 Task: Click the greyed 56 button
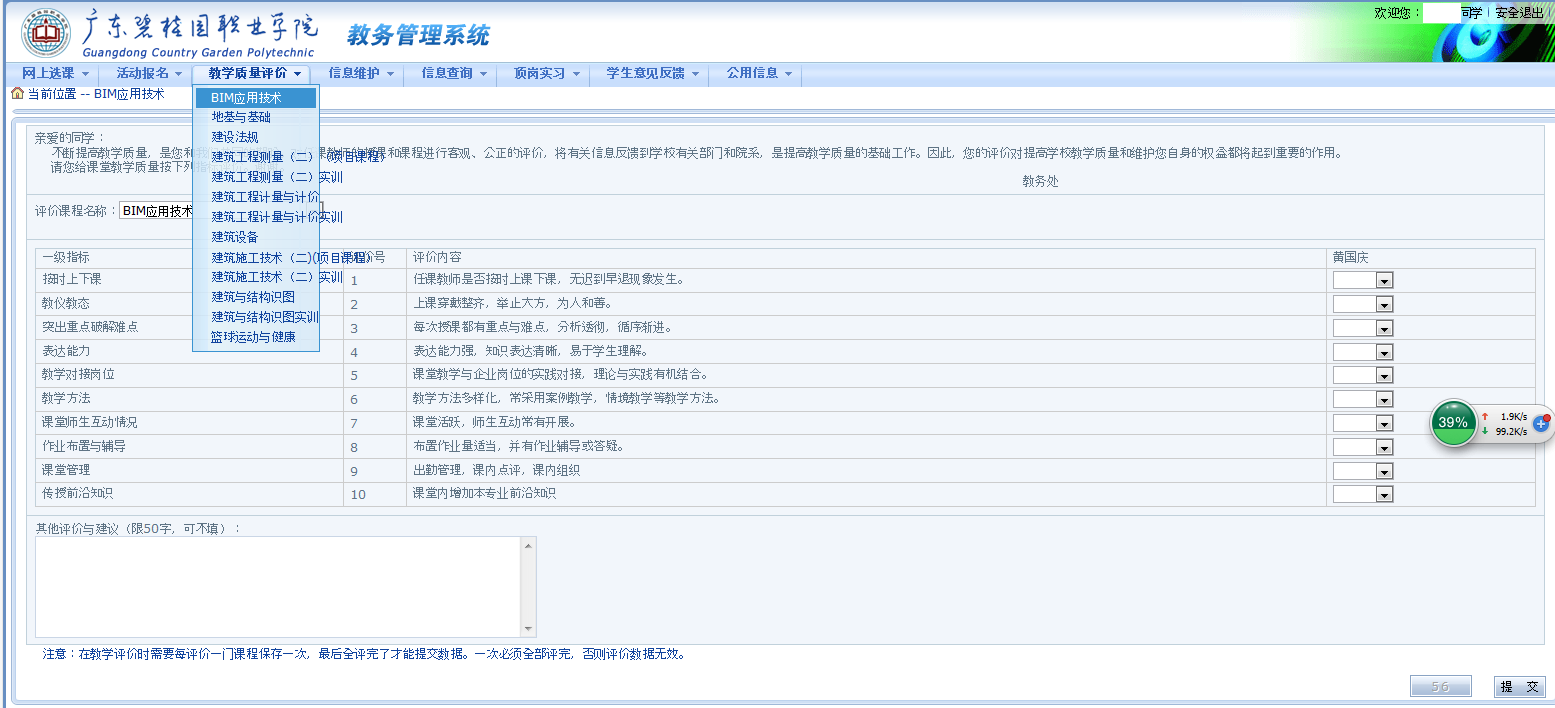click(1440, 687)
